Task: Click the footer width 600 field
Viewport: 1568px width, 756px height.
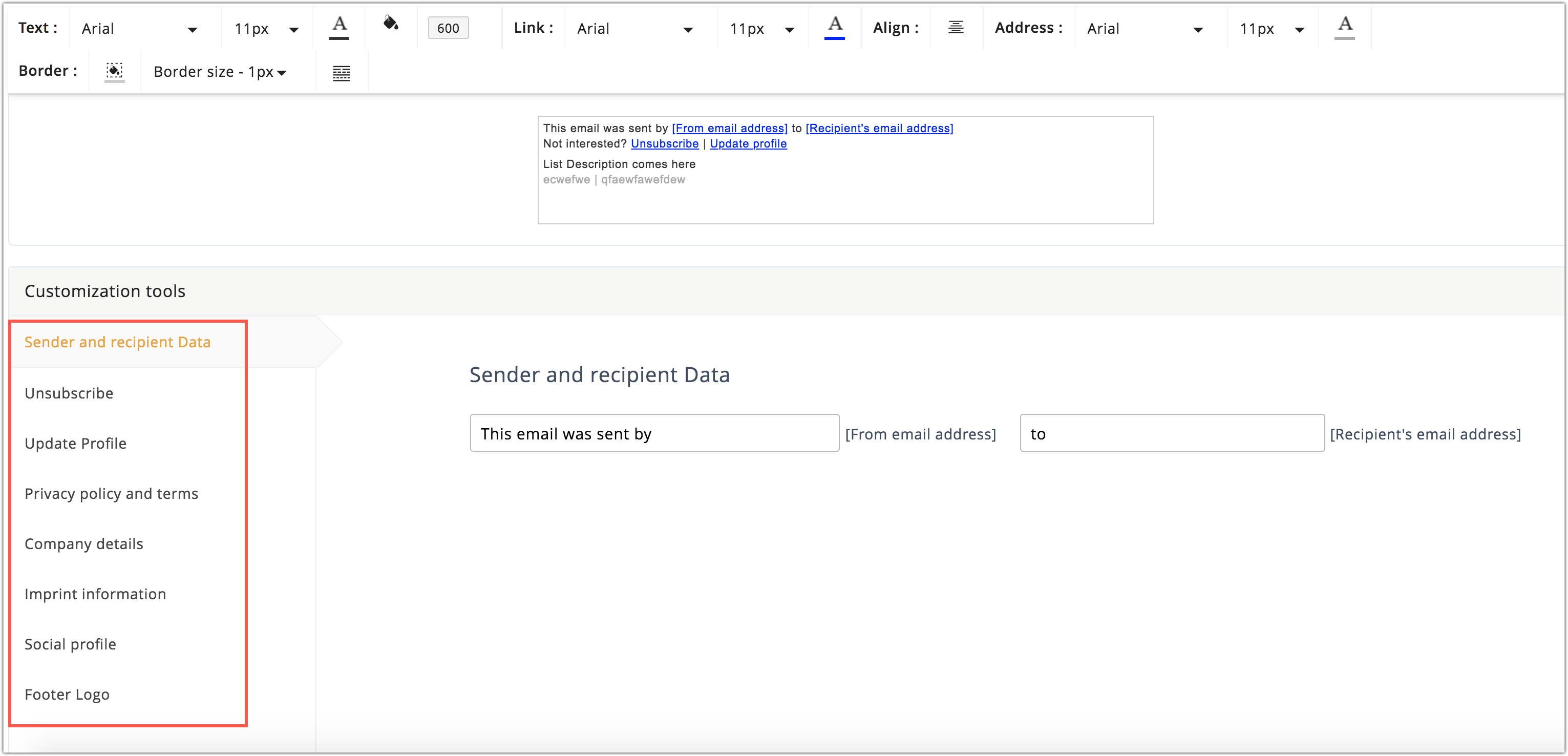Action: coord(448,28)
